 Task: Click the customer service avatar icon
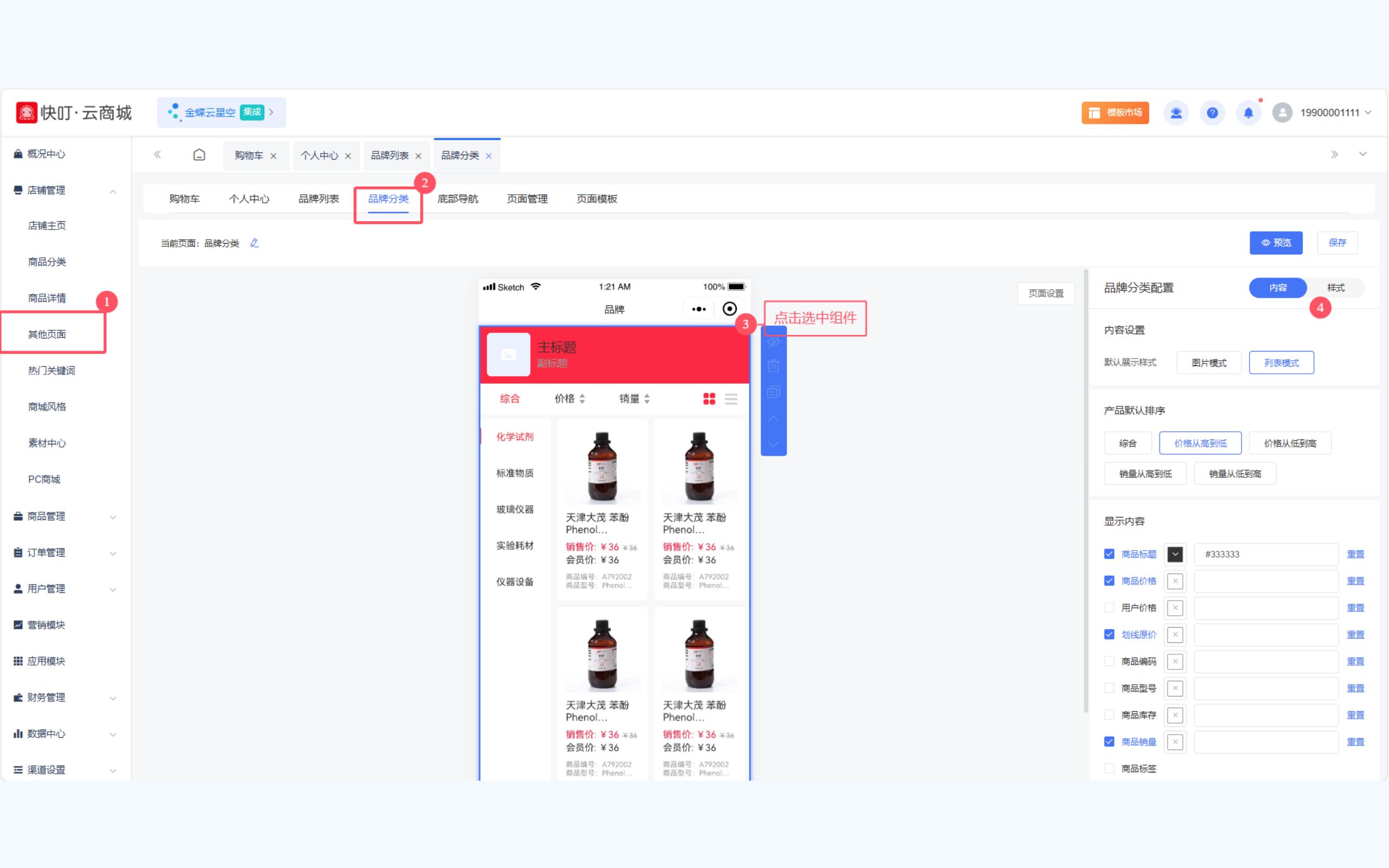(x=1176, y=112)
